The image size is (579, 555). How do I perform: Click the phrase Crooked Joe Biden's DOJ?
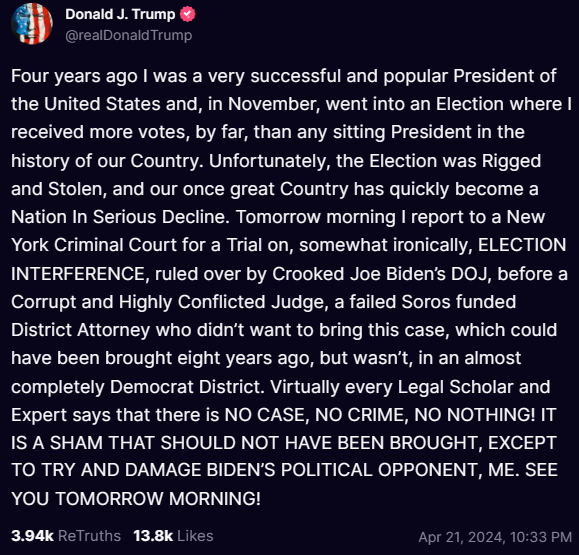(x=382, y=274)
